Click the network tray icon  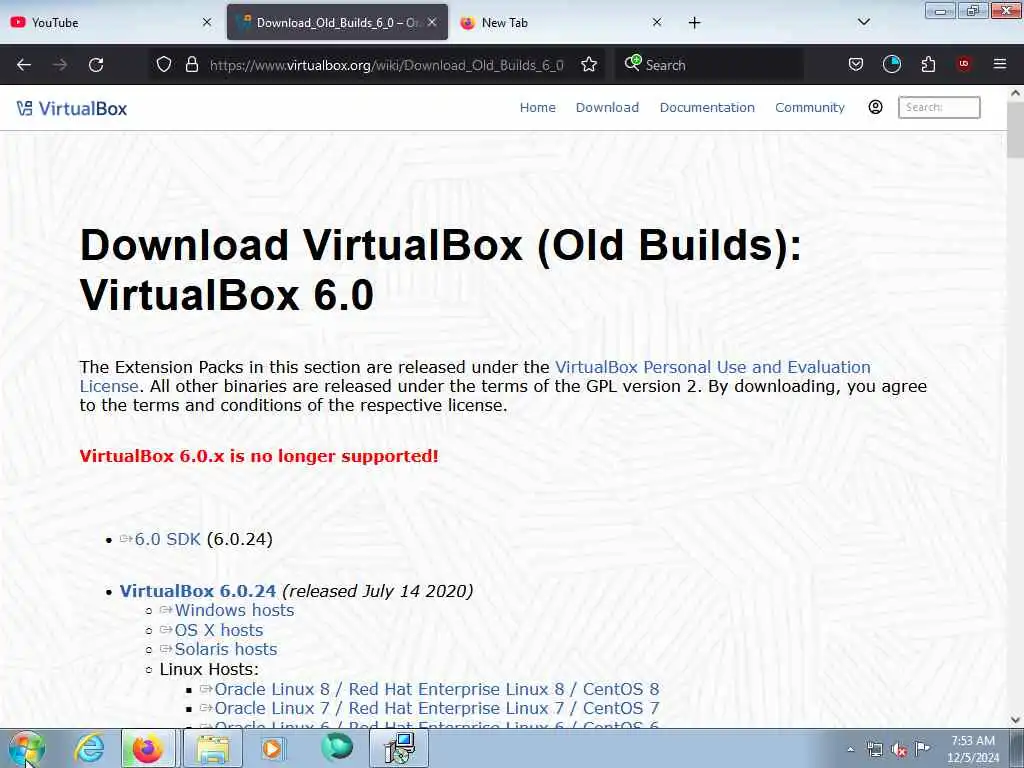click(874, 749)
